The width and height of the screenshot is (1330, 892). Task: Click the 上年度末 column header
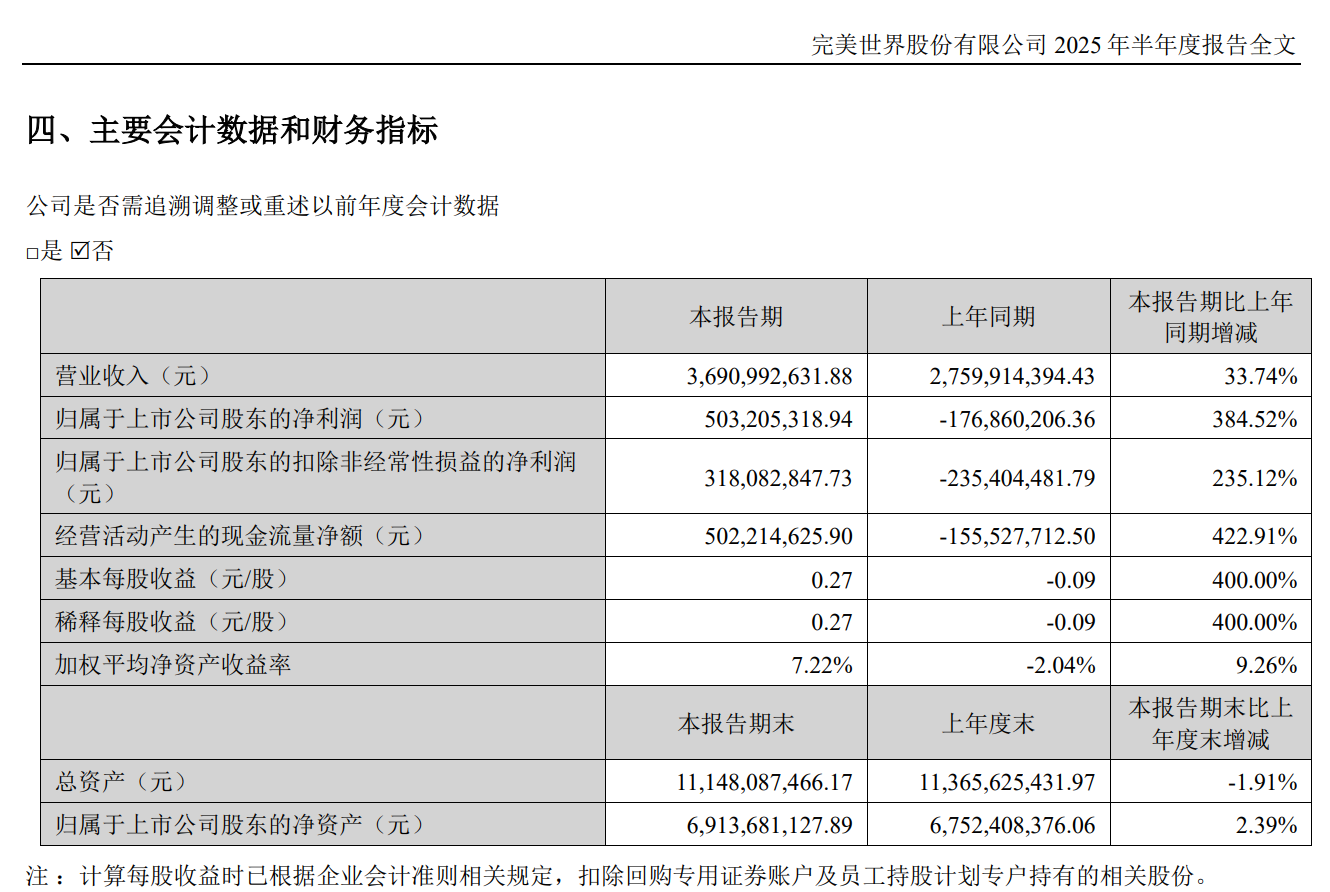pos(989,722)
